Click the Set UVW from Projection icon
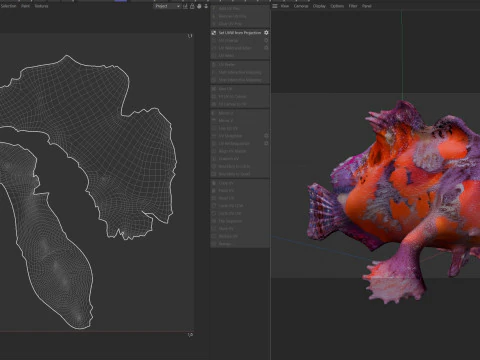480x360 pixels. [214, 33]
